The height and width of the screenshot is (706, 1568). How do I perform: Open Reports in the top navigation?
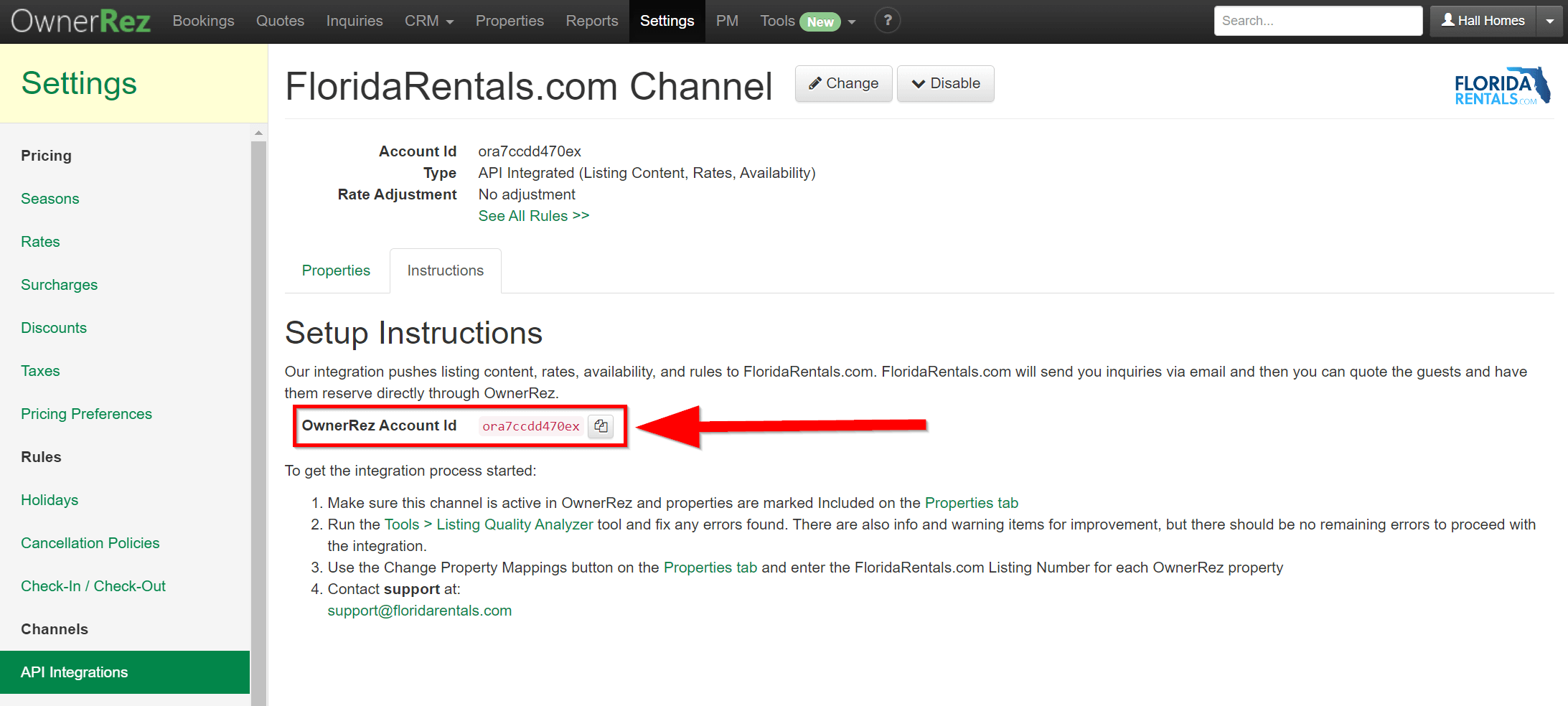591,21
